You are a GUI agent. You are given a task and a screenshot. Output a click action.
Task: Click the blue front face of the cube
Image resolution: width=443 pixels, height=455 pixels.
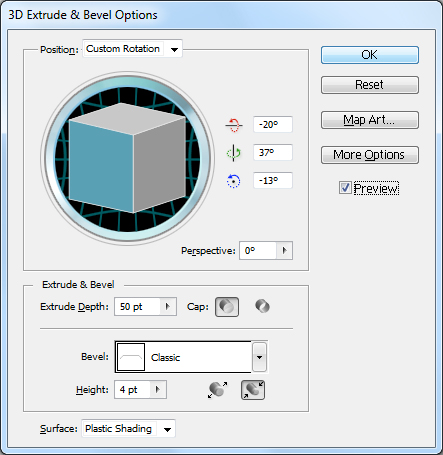[101, 166]
